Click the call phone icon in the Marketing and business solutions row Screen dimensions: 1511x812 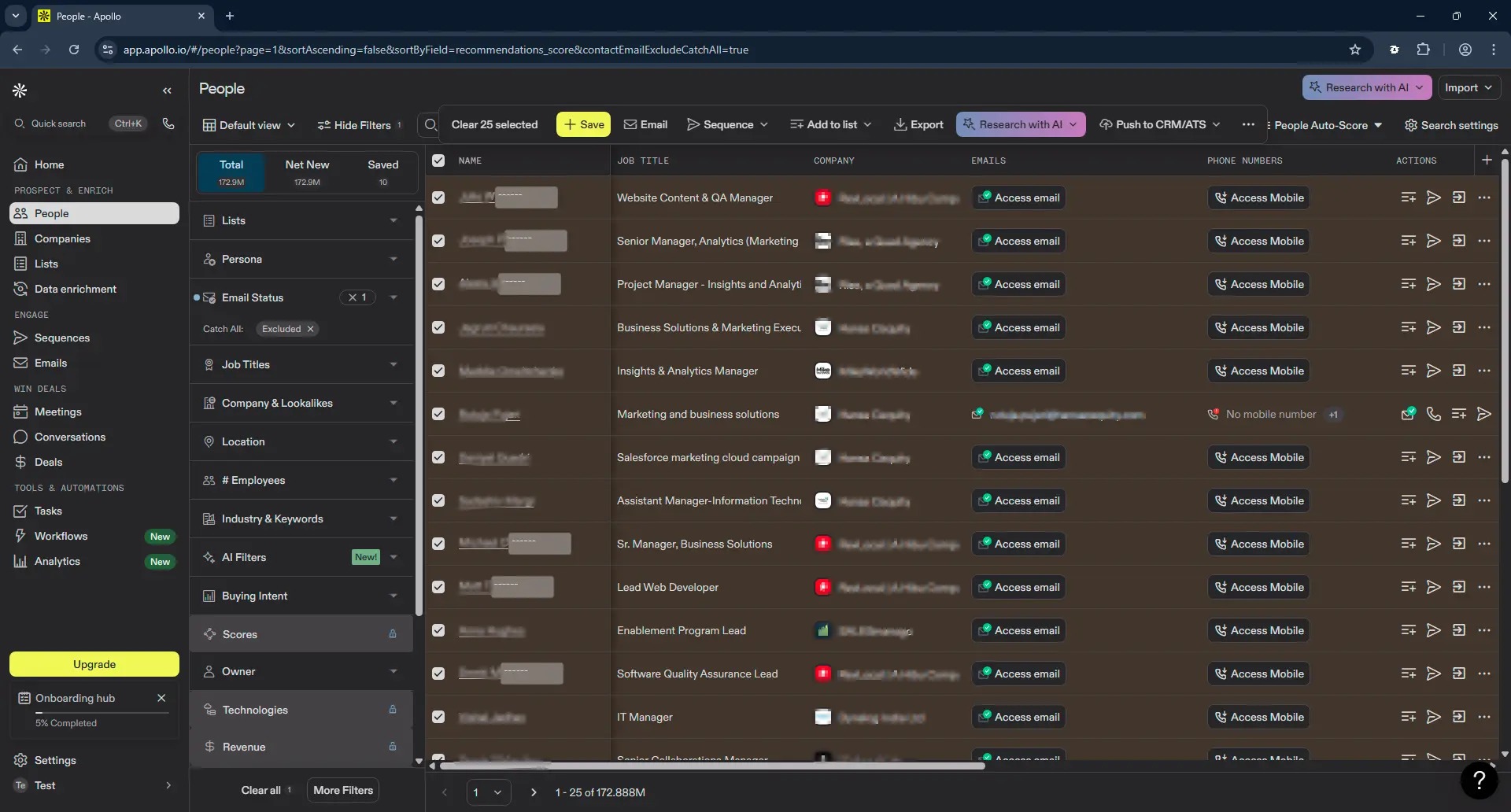coord(1434,414)
